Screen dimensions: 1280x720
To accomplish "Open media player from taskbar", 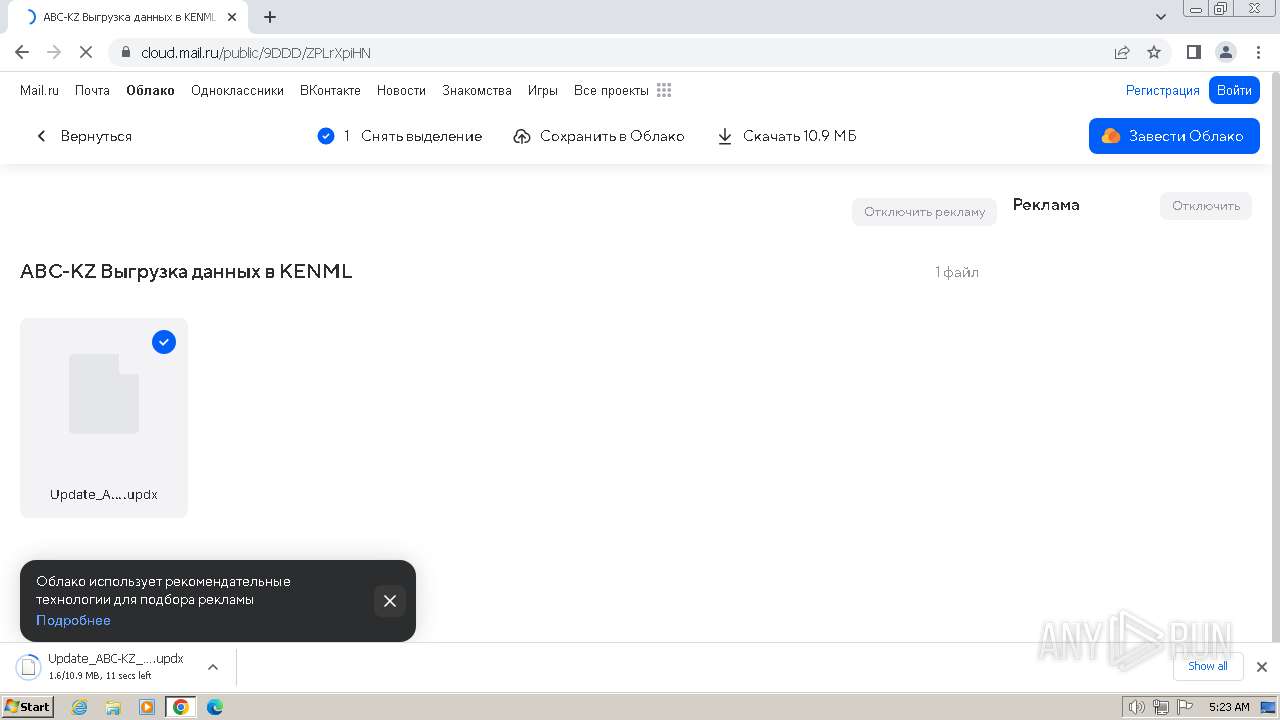I will click(147, 707).
